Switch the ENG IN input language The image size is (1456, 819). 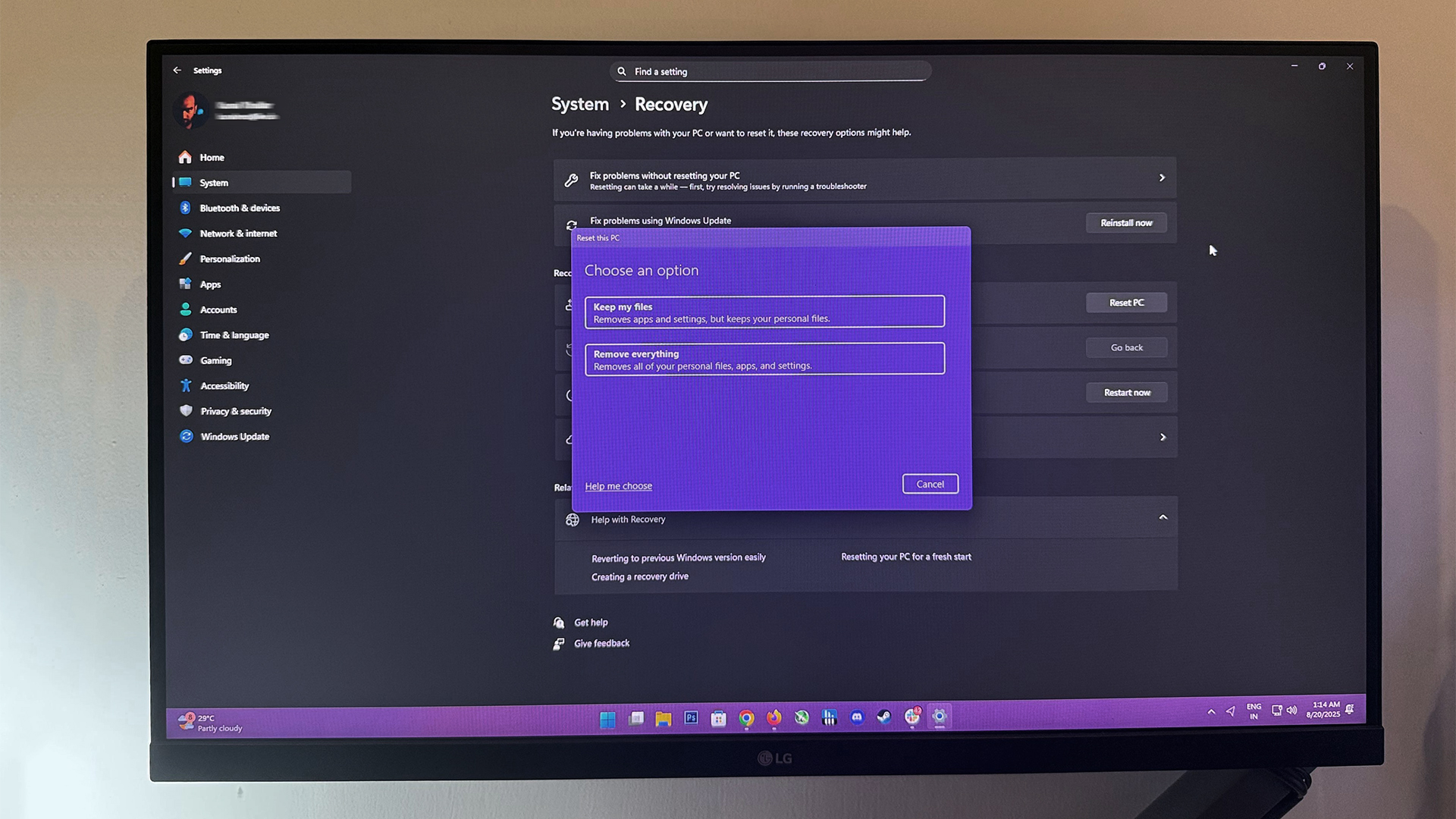point(1254,711)
